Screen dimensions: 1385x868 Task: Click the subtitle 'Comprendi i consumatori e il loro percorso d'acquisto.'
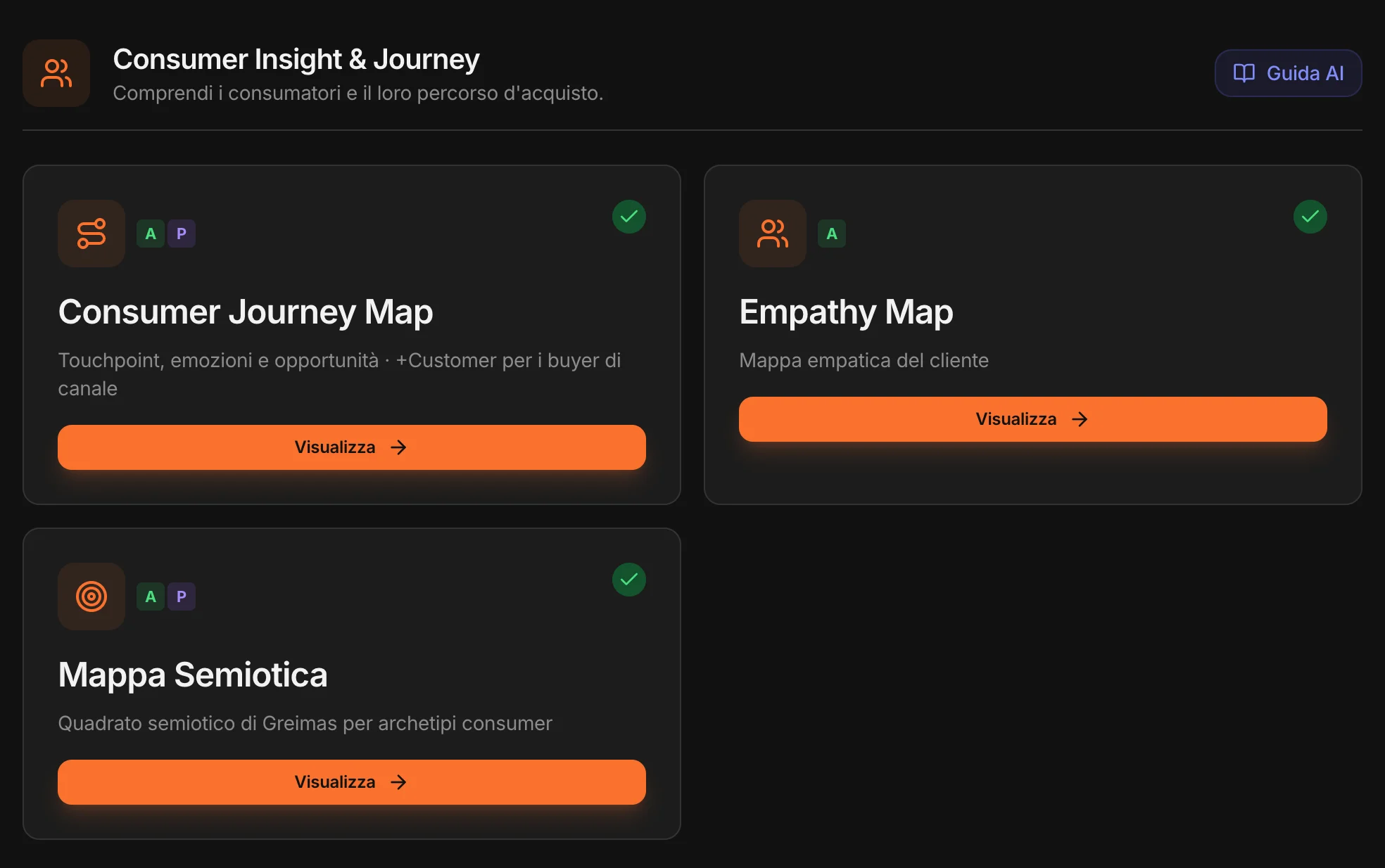tap(358, 93)
